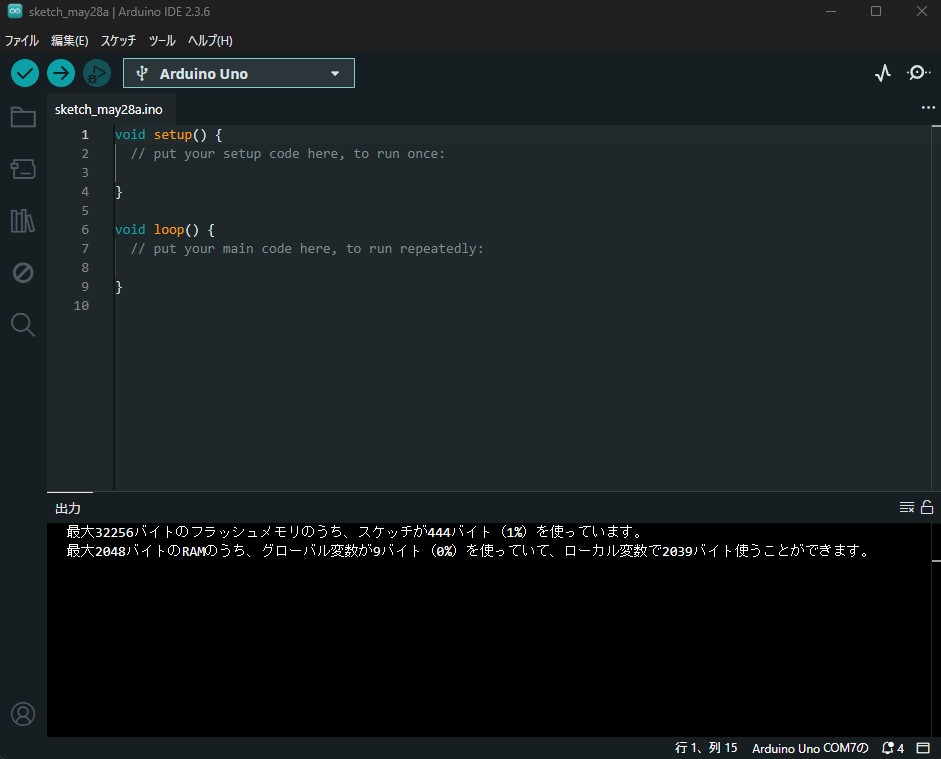Screen dimensions: 941x759
Task: Click the 'put your main code here' comment
Action: point(307,248)
